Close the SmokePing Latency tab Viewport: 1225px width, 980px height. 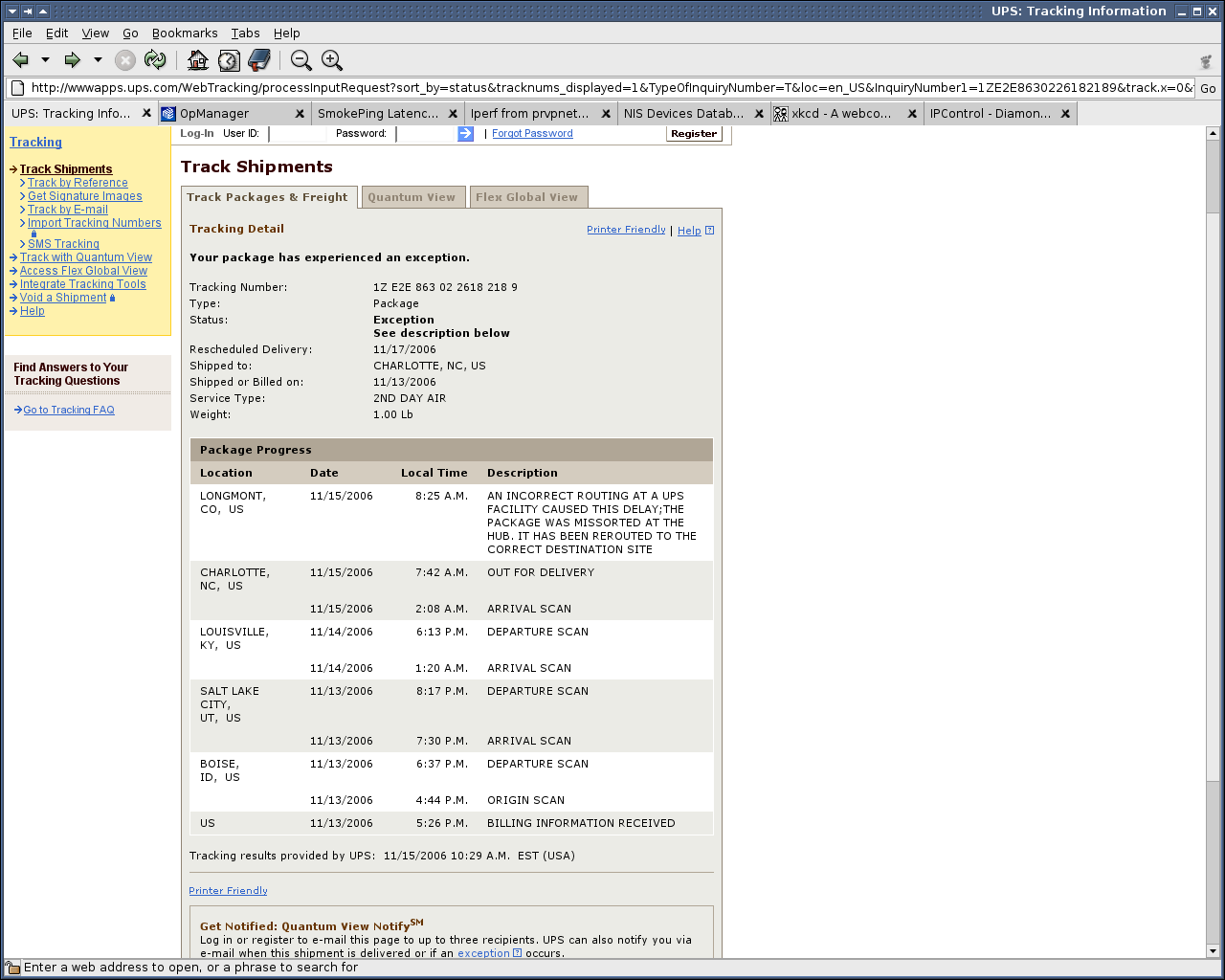[x=453, y=113]
